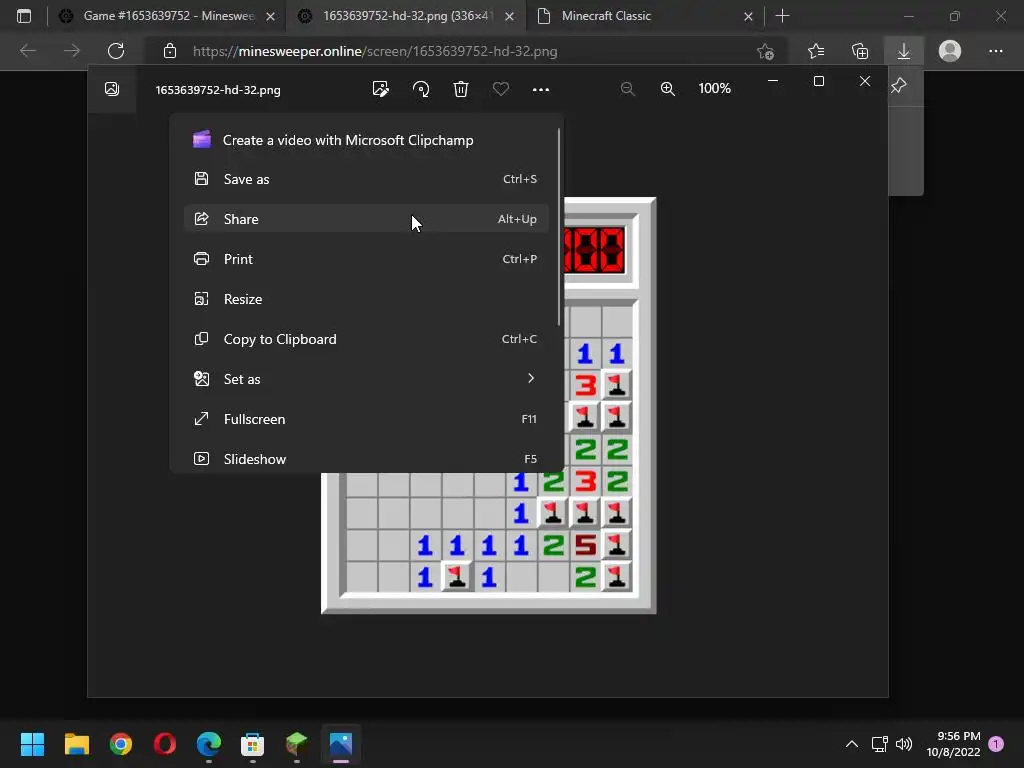Click the Rotate image icon in Photos
The width and height of the screenshot is (1024, 768).
coord(421,89)
